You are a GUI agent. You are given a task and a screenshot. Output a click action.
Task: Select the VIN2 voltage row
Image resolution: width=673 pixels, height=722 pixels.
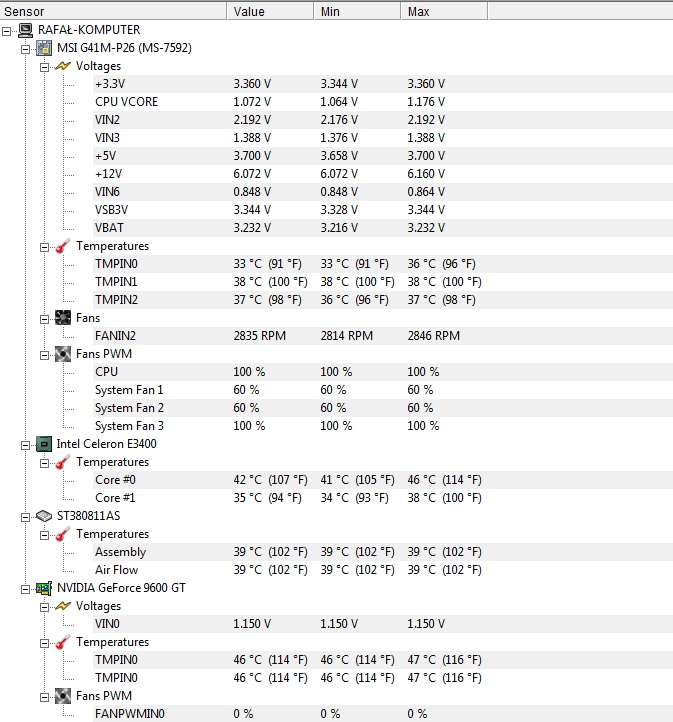tap(383, 120)
